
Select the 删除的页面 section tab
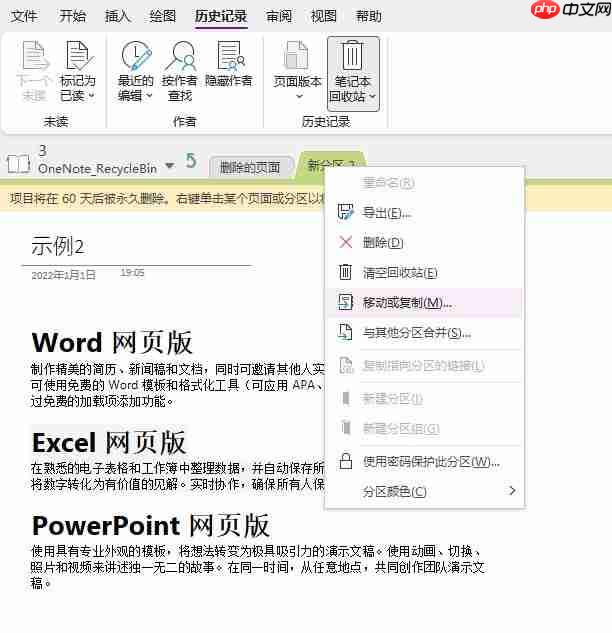pyautogui.click(x=250, y=167)
